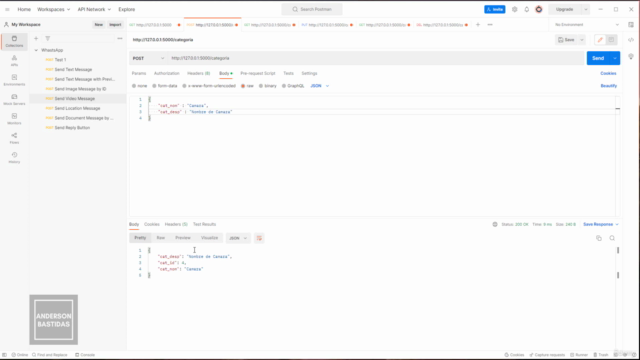Collapse the WhatsApp collection
Image resolution: width=640 pixels, height=360 pixels.
click(x=36, y=50)
